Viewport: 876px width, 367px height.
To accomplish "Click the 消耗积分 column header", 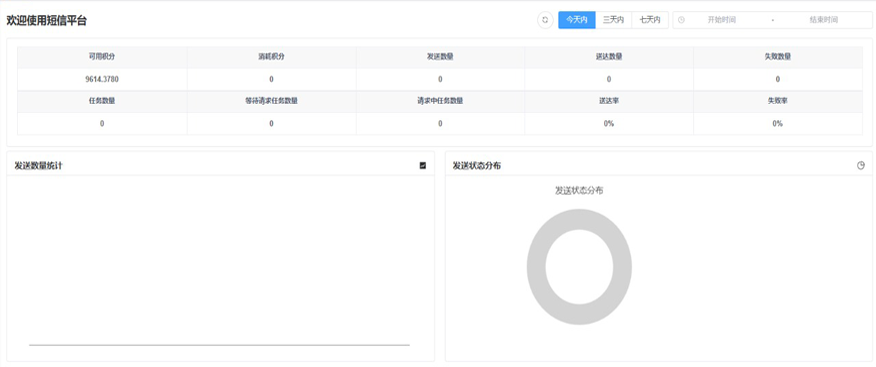I will (x=271, y=56).
